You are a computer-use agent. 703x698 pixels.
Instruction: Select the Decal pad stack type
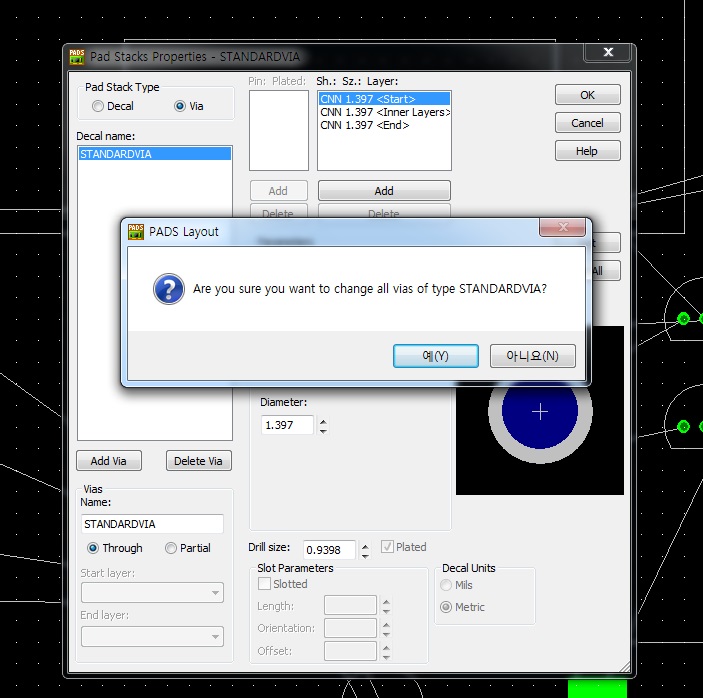click(98, 106)
